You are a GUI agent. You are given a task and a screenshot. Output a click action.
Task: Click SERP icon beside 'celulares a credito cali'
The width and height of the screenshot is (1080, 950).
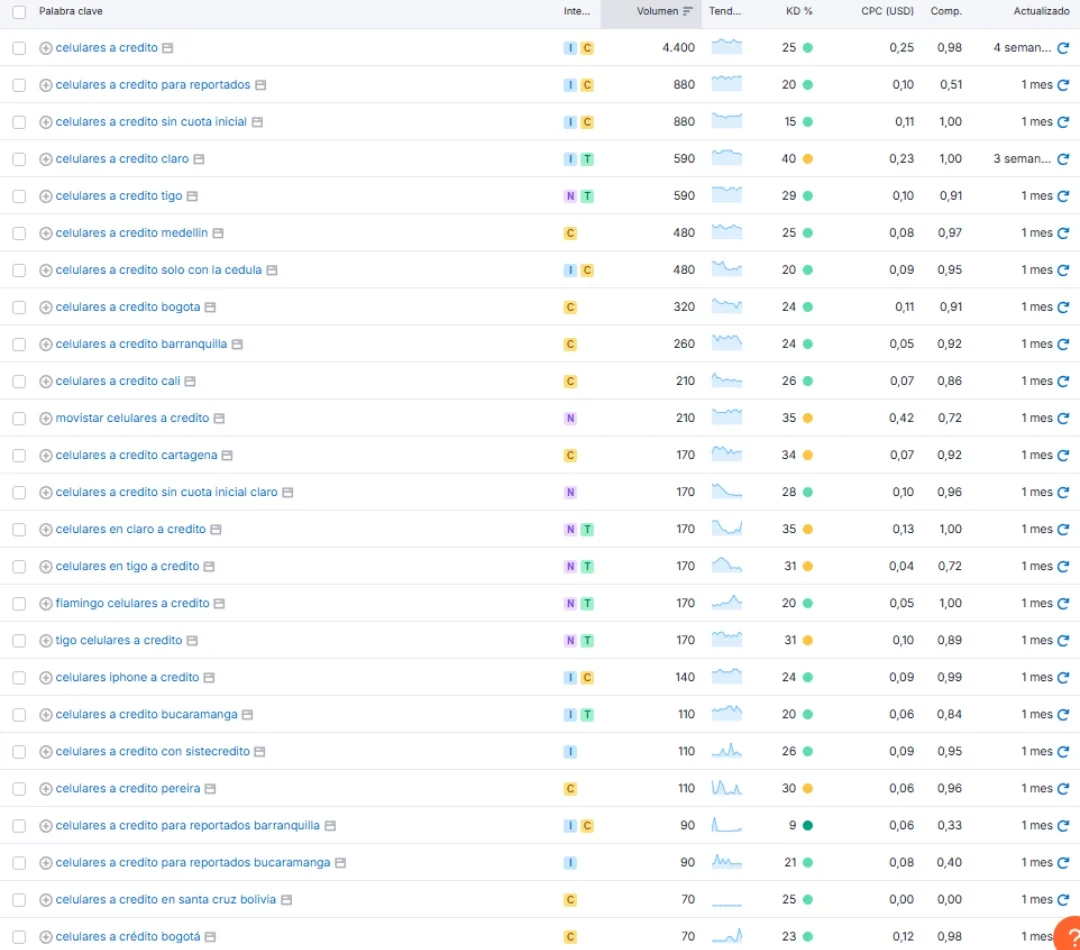click(190, 382)
